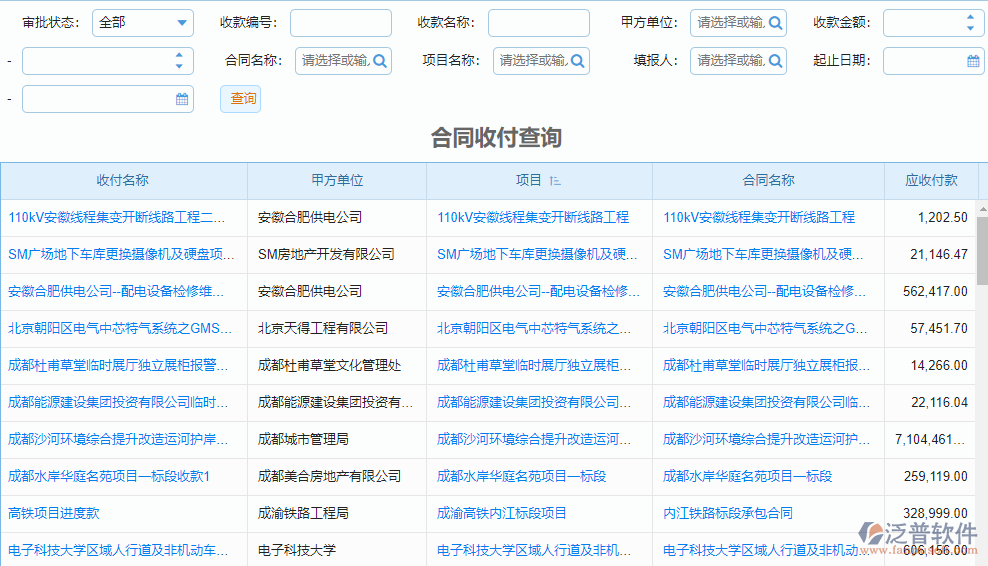Click stepper arrows on 收款金额 maximum field
The height and width of the screenshot is (566, 988).
tap(179, 61)
